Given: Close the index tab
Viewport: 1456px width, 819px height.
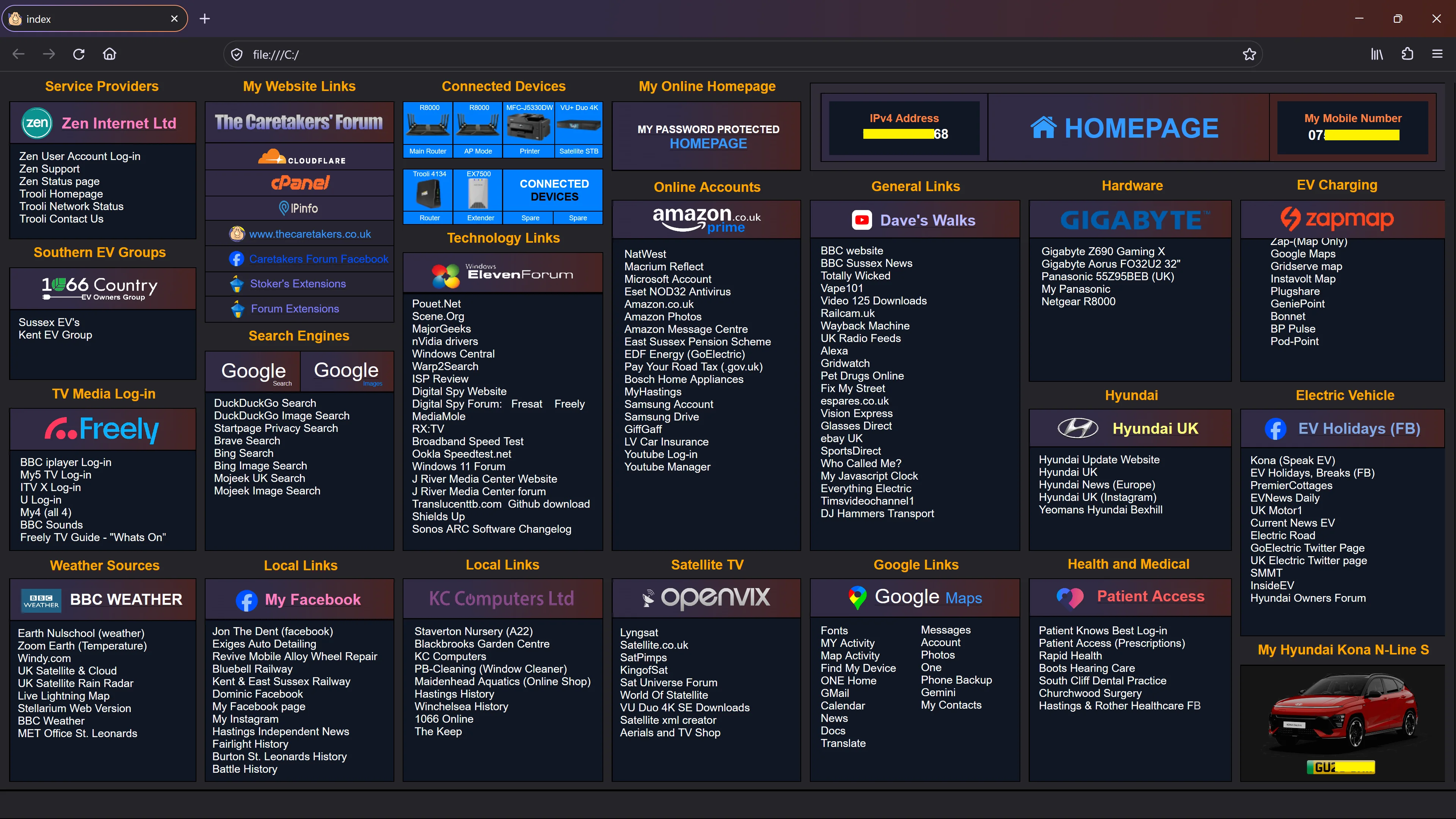Looking at the screenshot, I should pos(174,19).
